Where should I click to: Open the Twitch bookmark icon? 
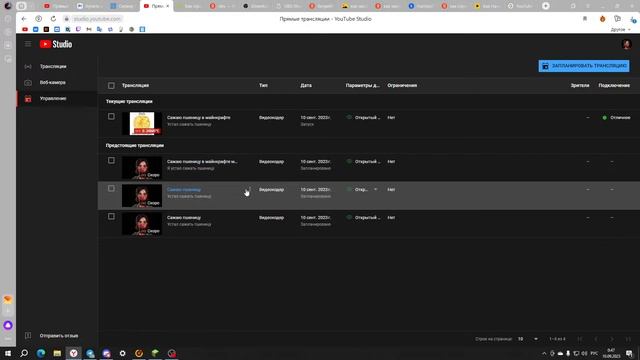[78, 29]
